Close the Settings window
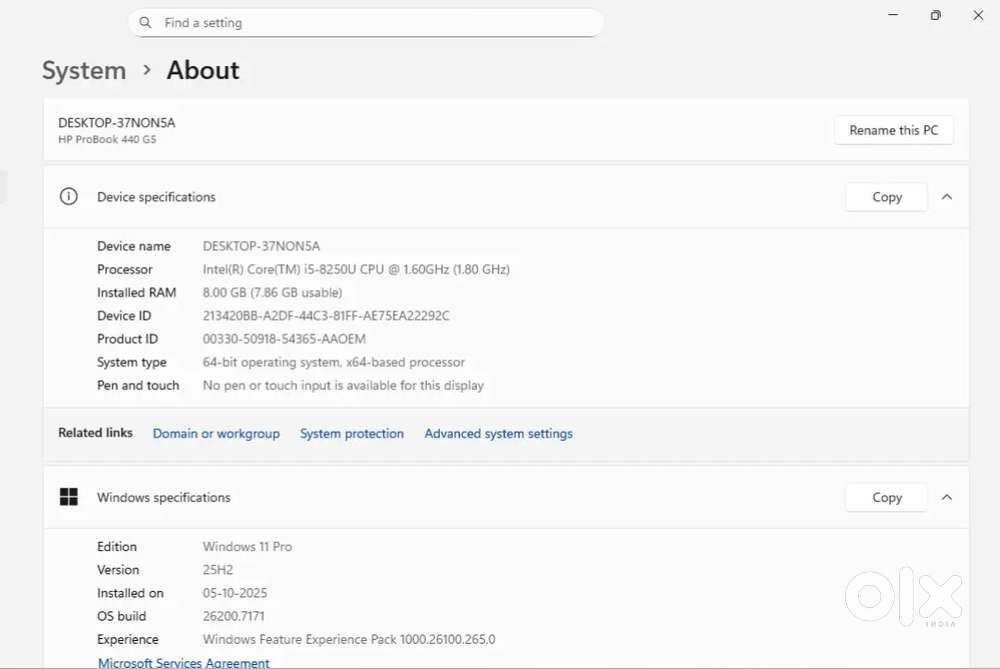1000x669 pixels. point(978,15)
